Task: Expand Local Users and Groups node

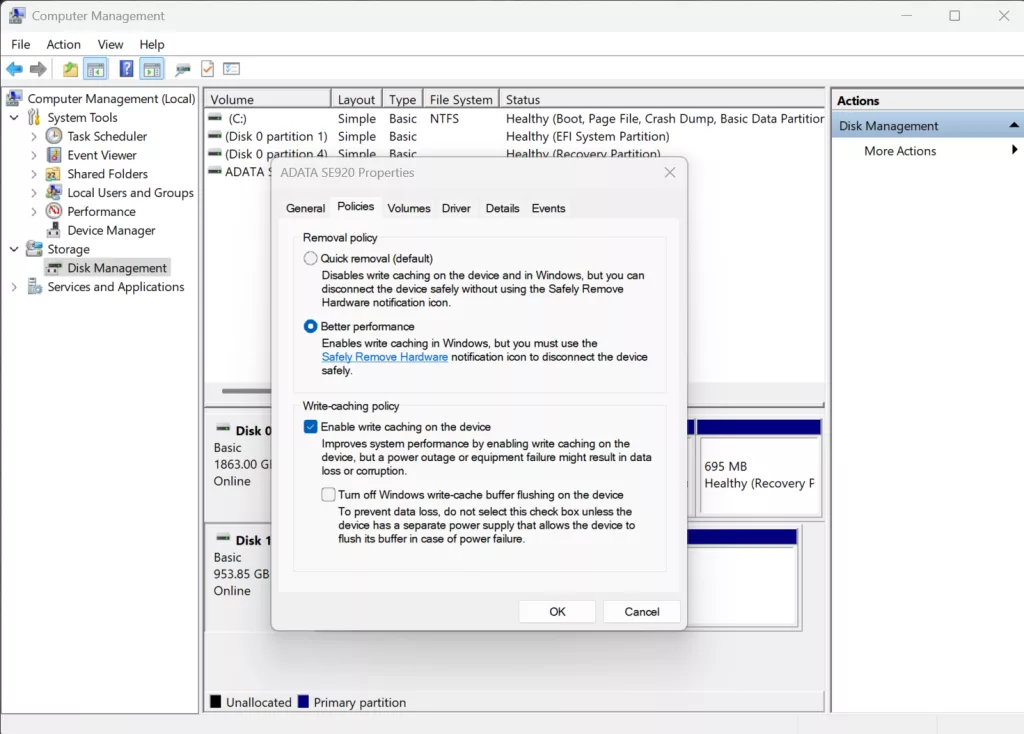Action: [x=34, y=193]
